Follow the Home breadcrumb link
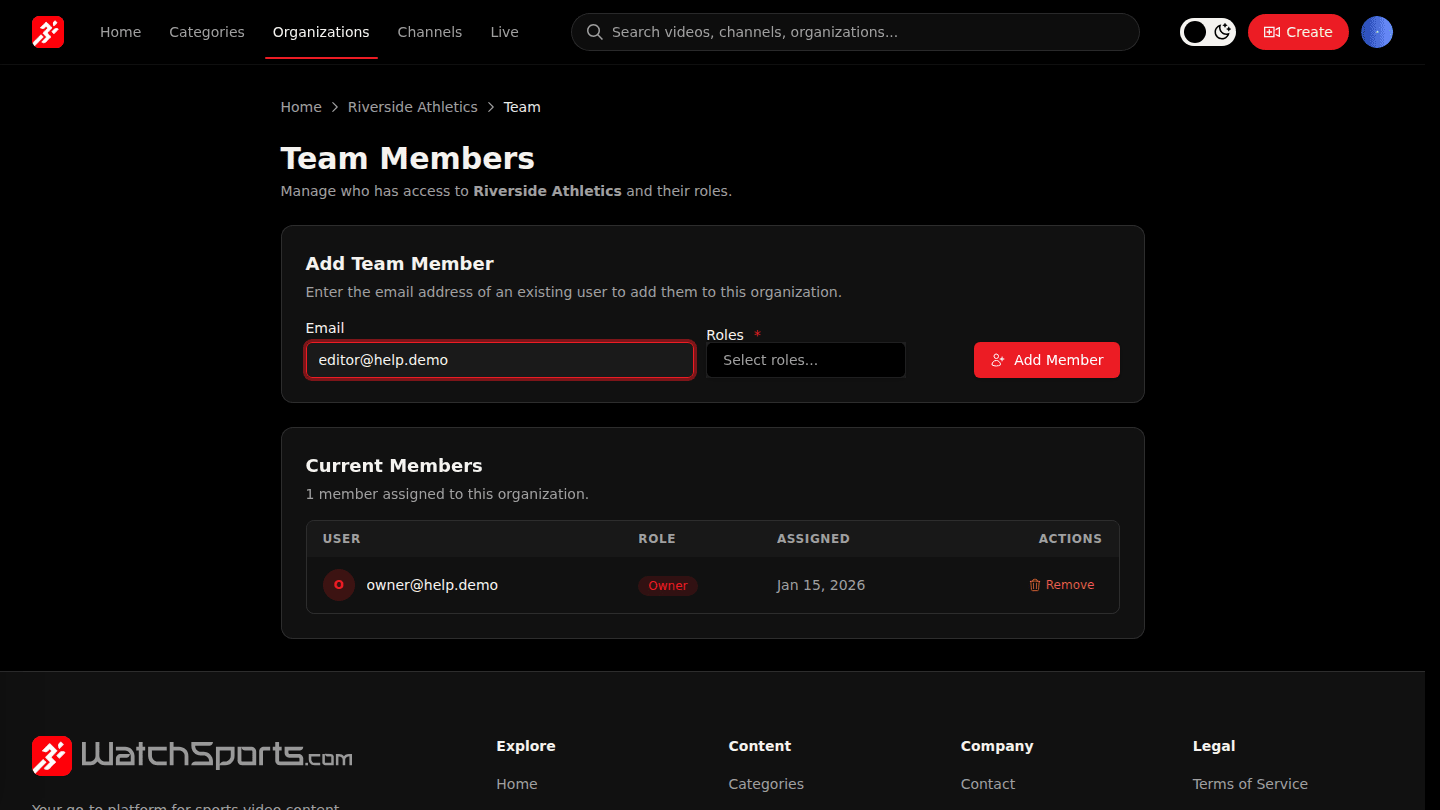The height and width of the screenshot is (810, 1440). point(301,107)
